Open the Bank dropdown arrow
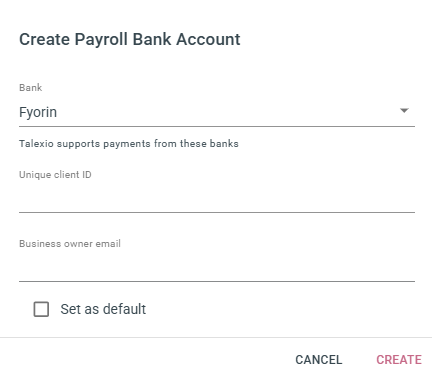The height and width of the screenshot is (377, 432). coord(404,111)
